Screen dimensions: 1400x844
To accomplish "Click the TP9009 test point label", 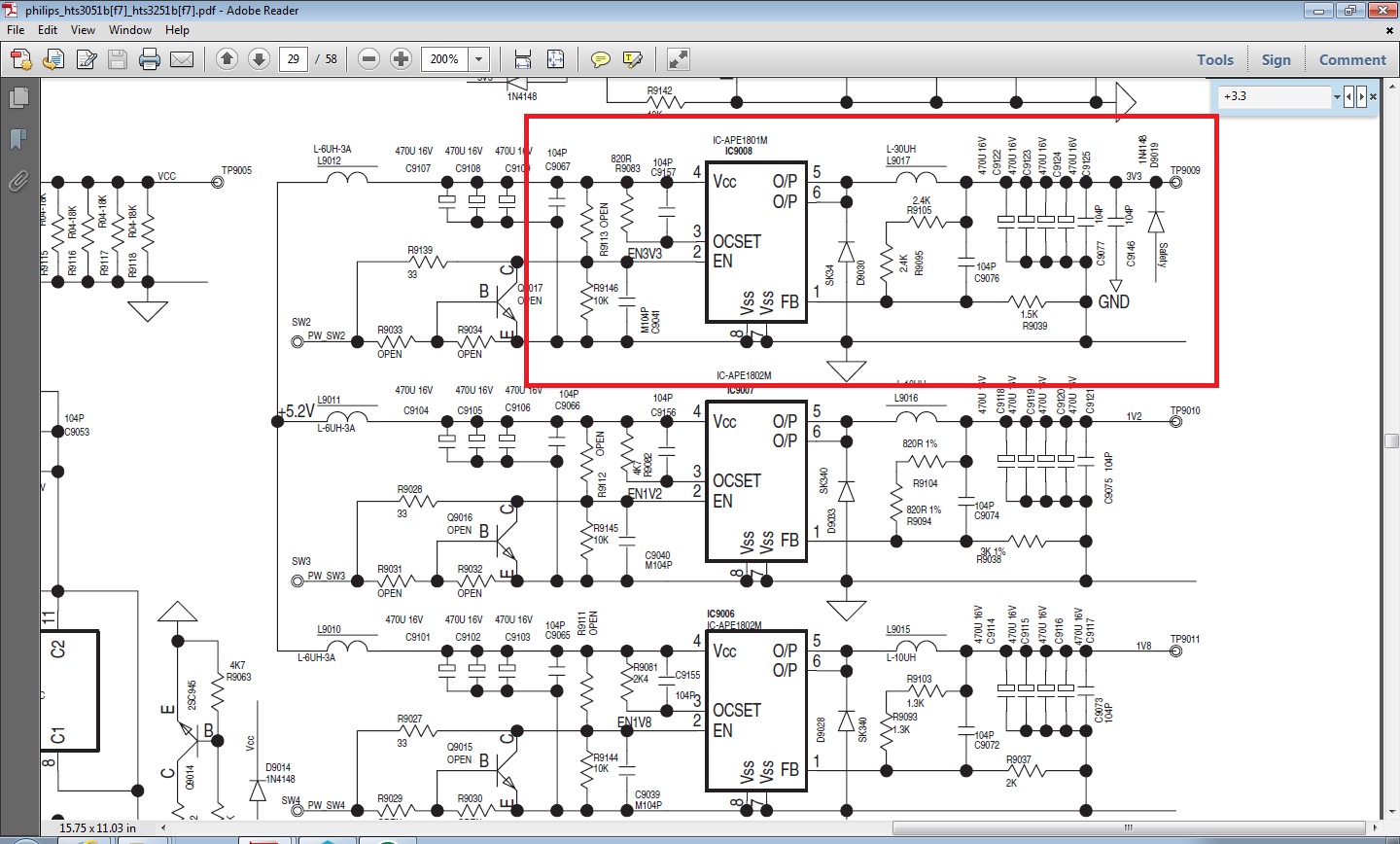I will (1185, 170).
